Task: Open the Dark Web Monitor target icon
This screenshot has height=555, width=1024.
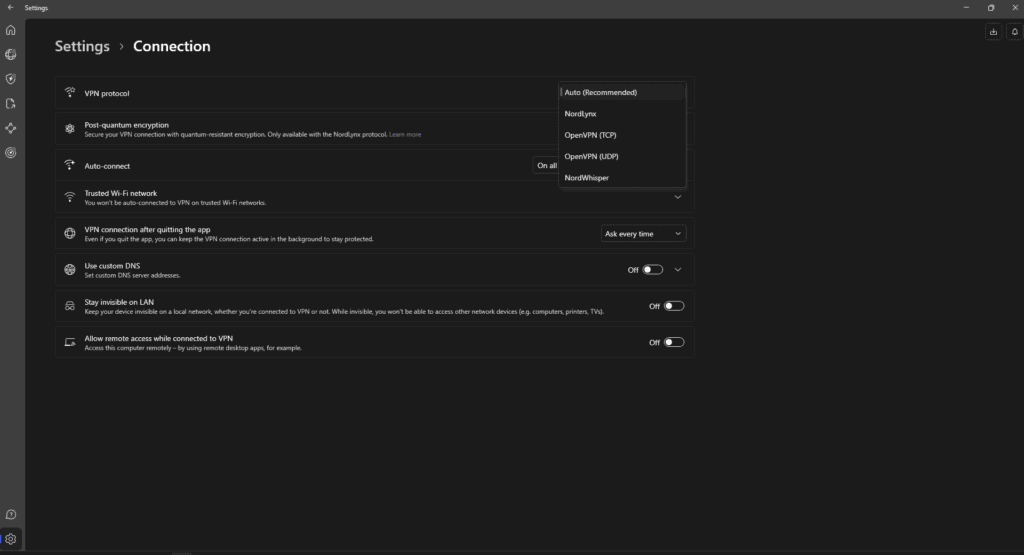Action: point(11,153)
